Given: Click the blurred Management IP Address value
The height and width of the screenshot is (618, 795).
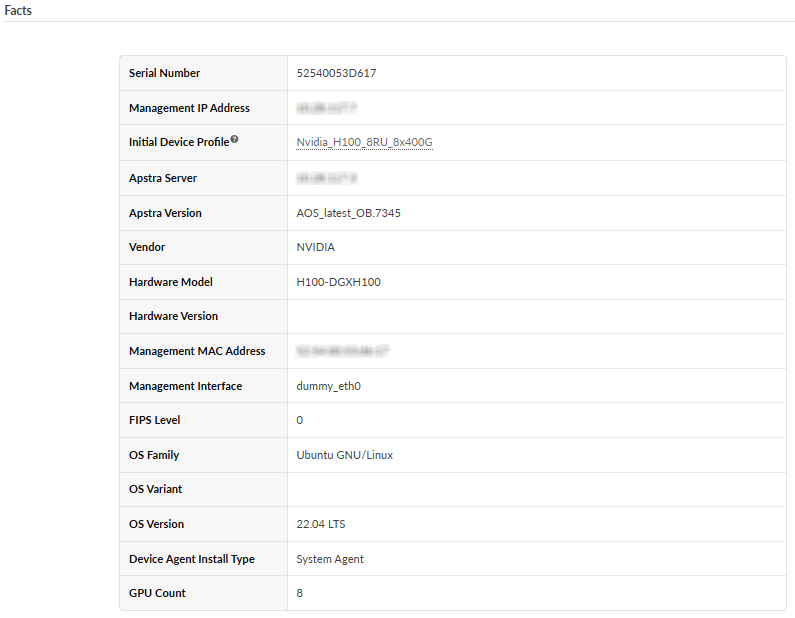Looking at the screenshot, I should point(327,108).
